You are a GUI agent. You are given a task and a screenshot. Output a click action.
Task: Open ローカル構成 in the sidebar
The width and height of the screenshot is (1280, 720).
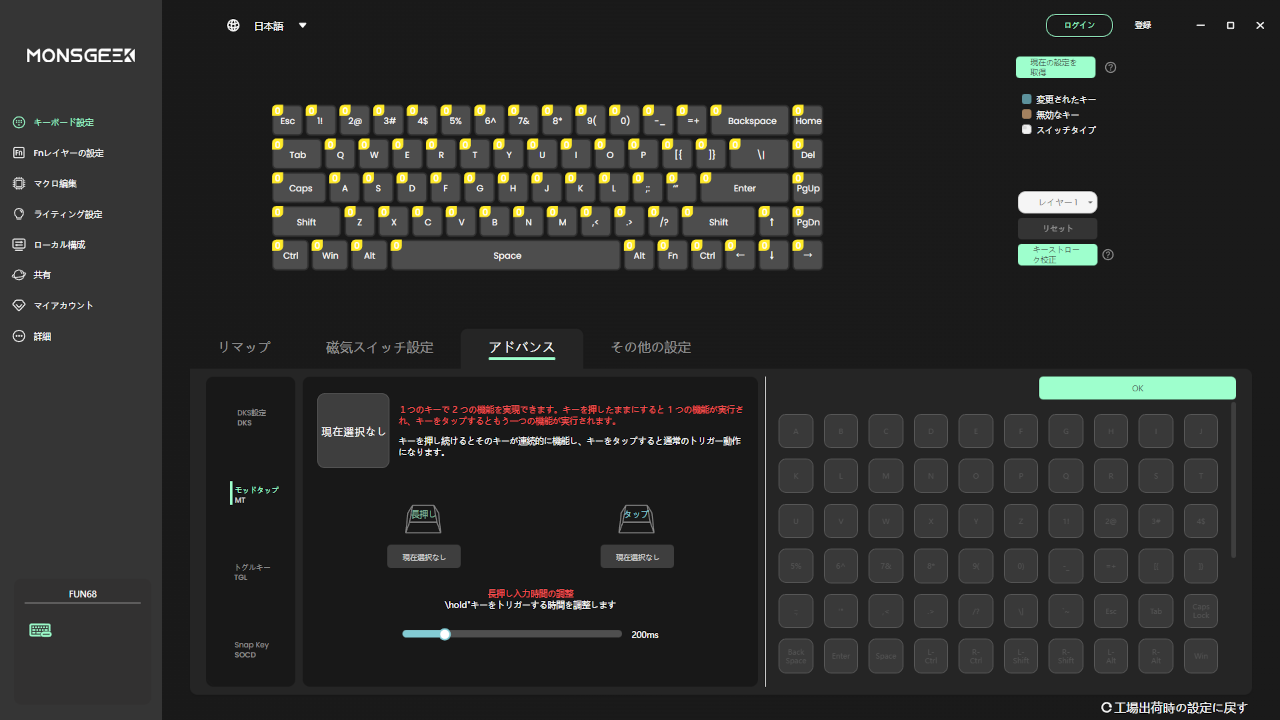click(59, 245)
